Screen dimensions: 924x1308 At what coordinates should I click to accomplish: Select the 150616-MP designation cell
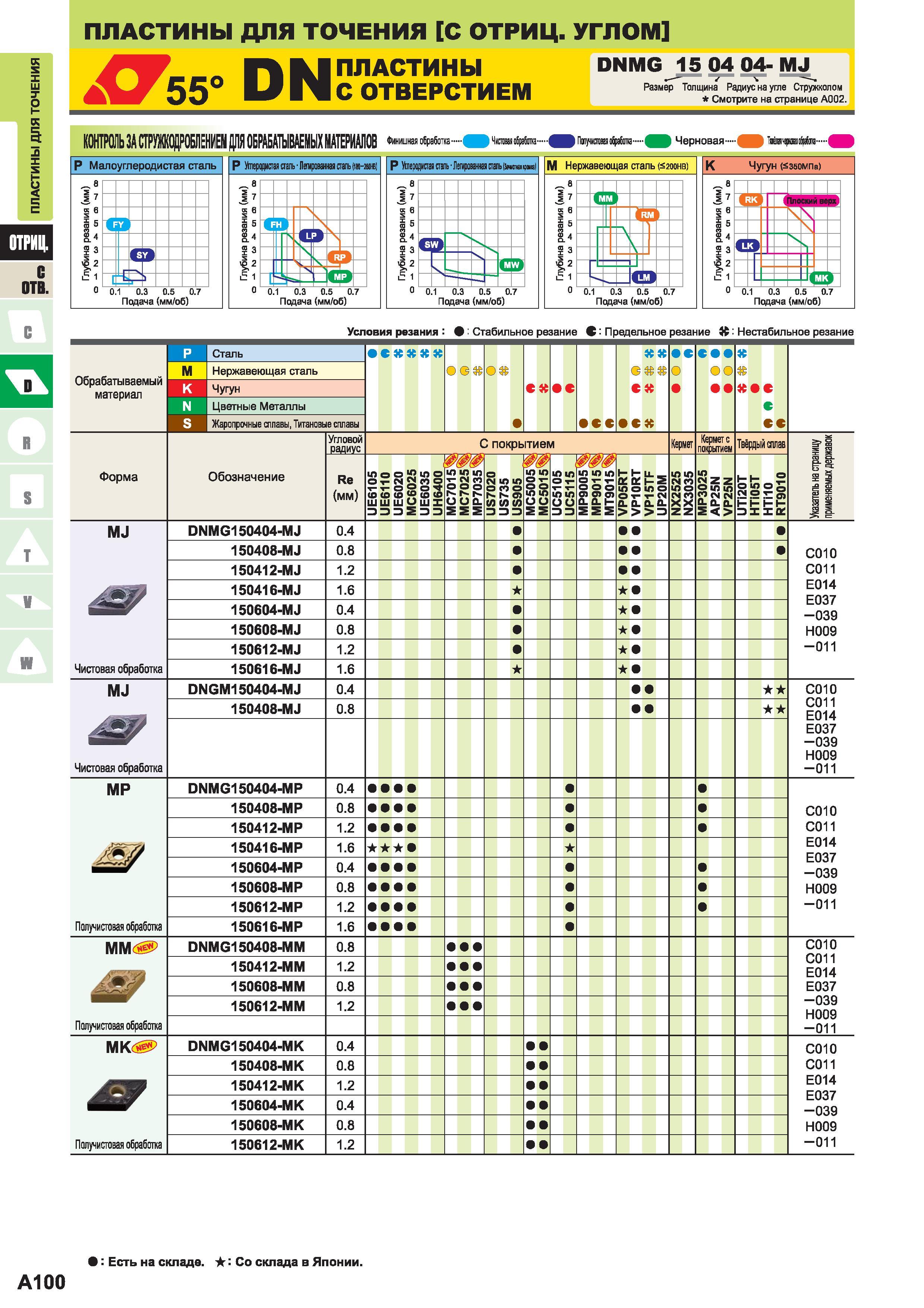click(x=246, y=927)
